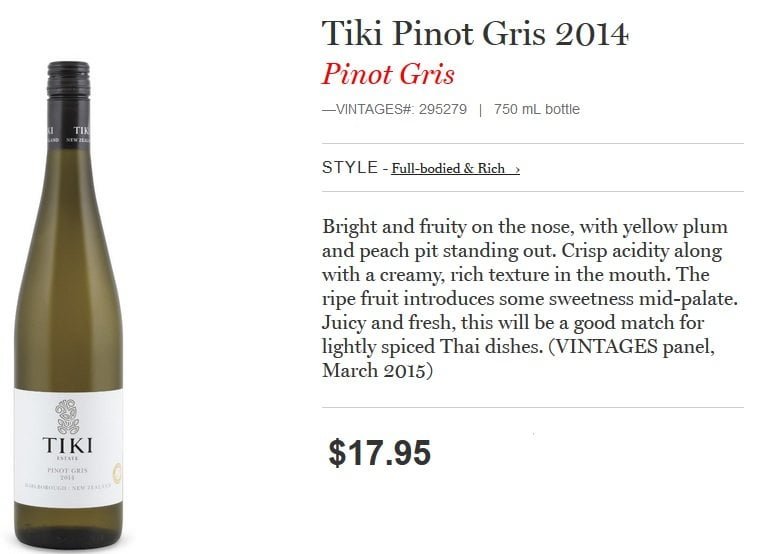Click the red Pinot Gris varietal heading
757x554 pixels.
(389, 74)
